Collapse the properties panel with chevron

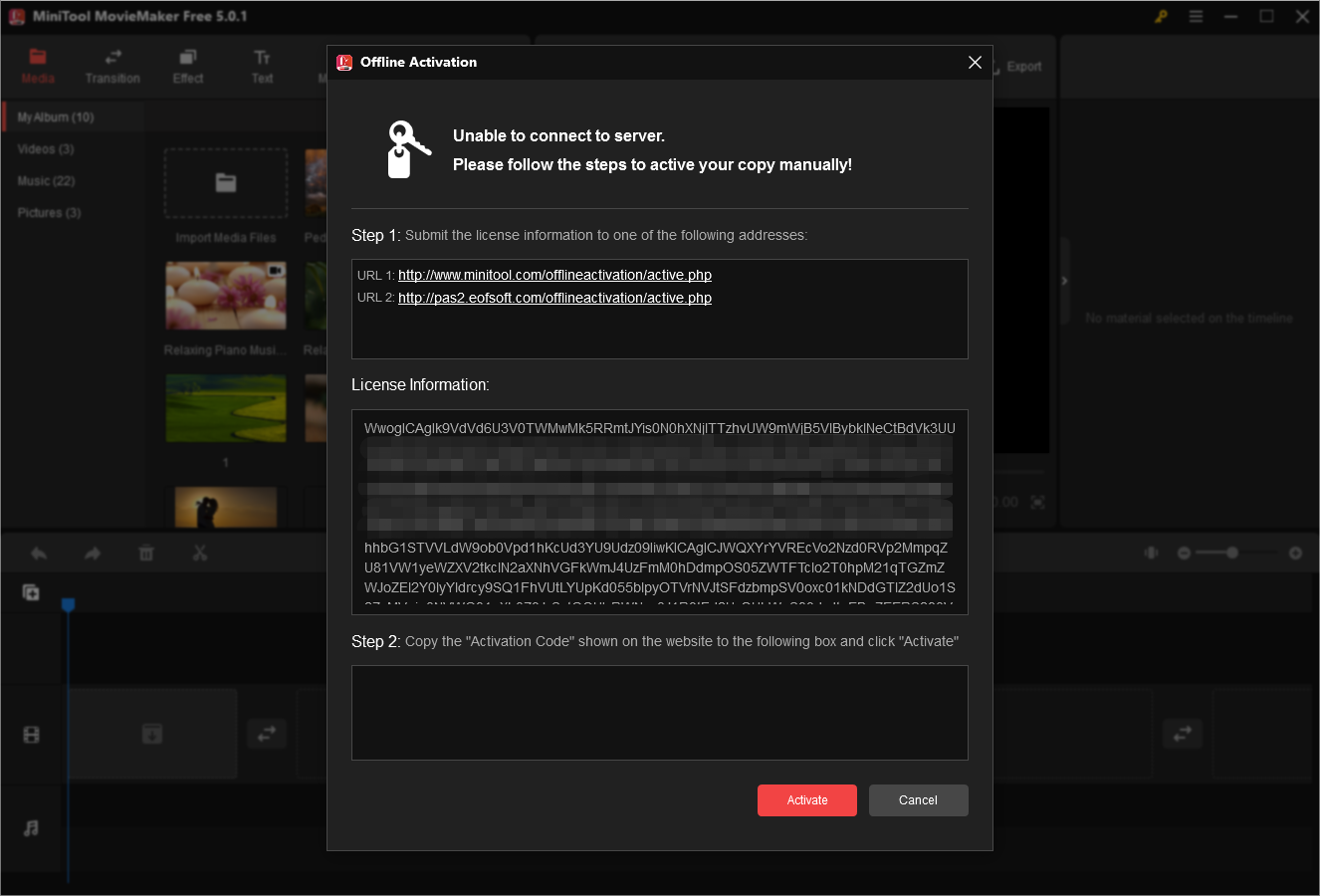[1064, 281]
